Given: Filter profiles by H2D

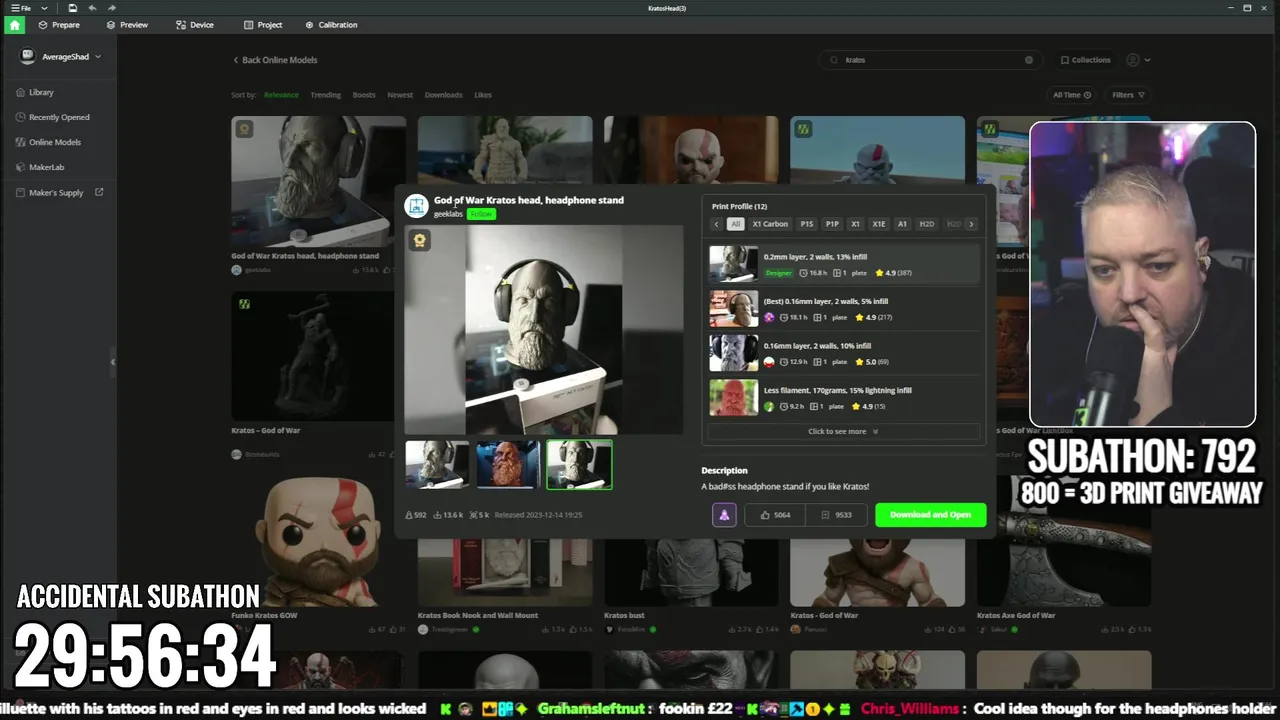Looking at the screenshot, I should [x=927, y=224].
